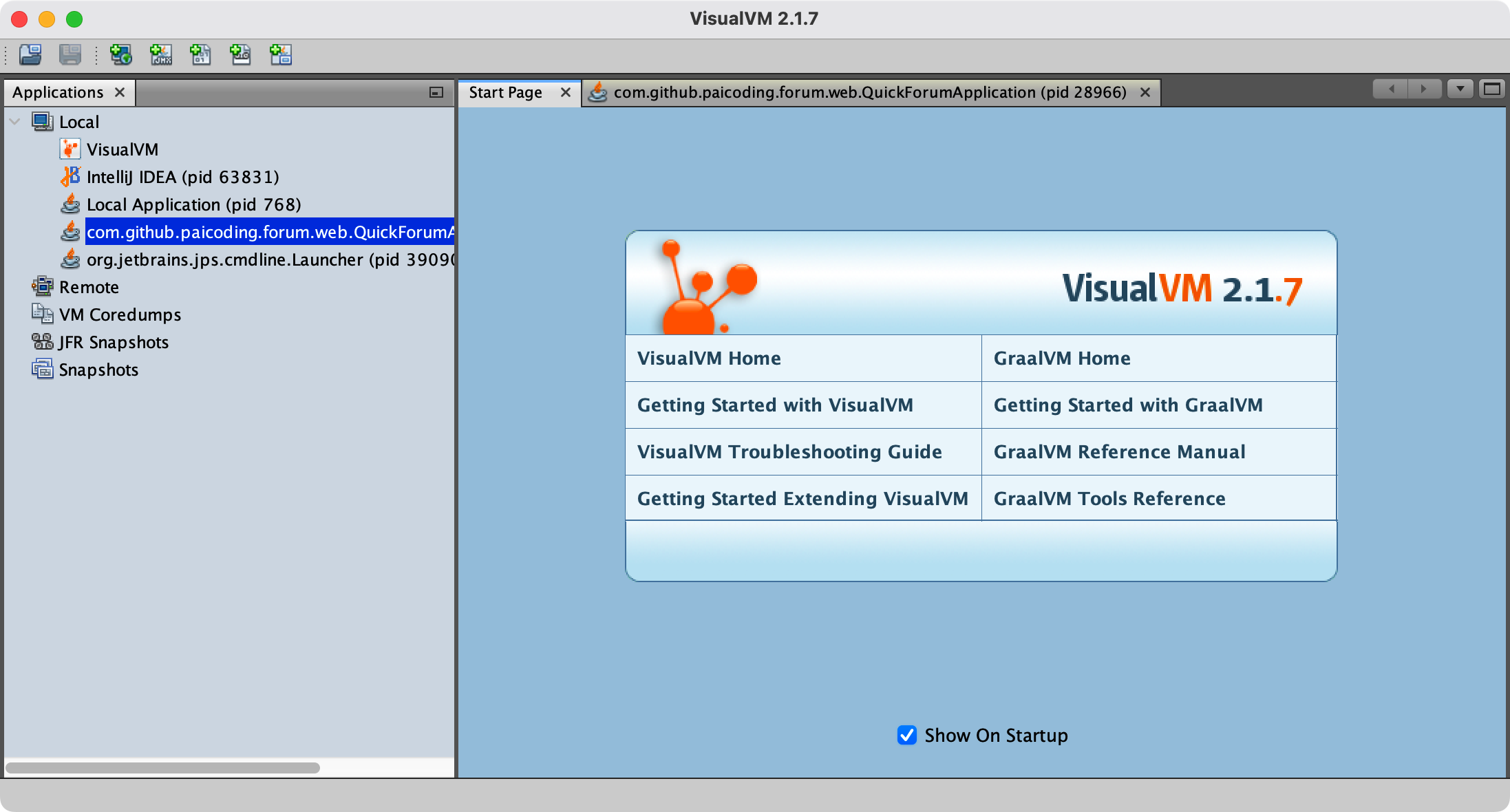Click the last toolbar icon with plus

pyautogui.click(x=280, y=54)
